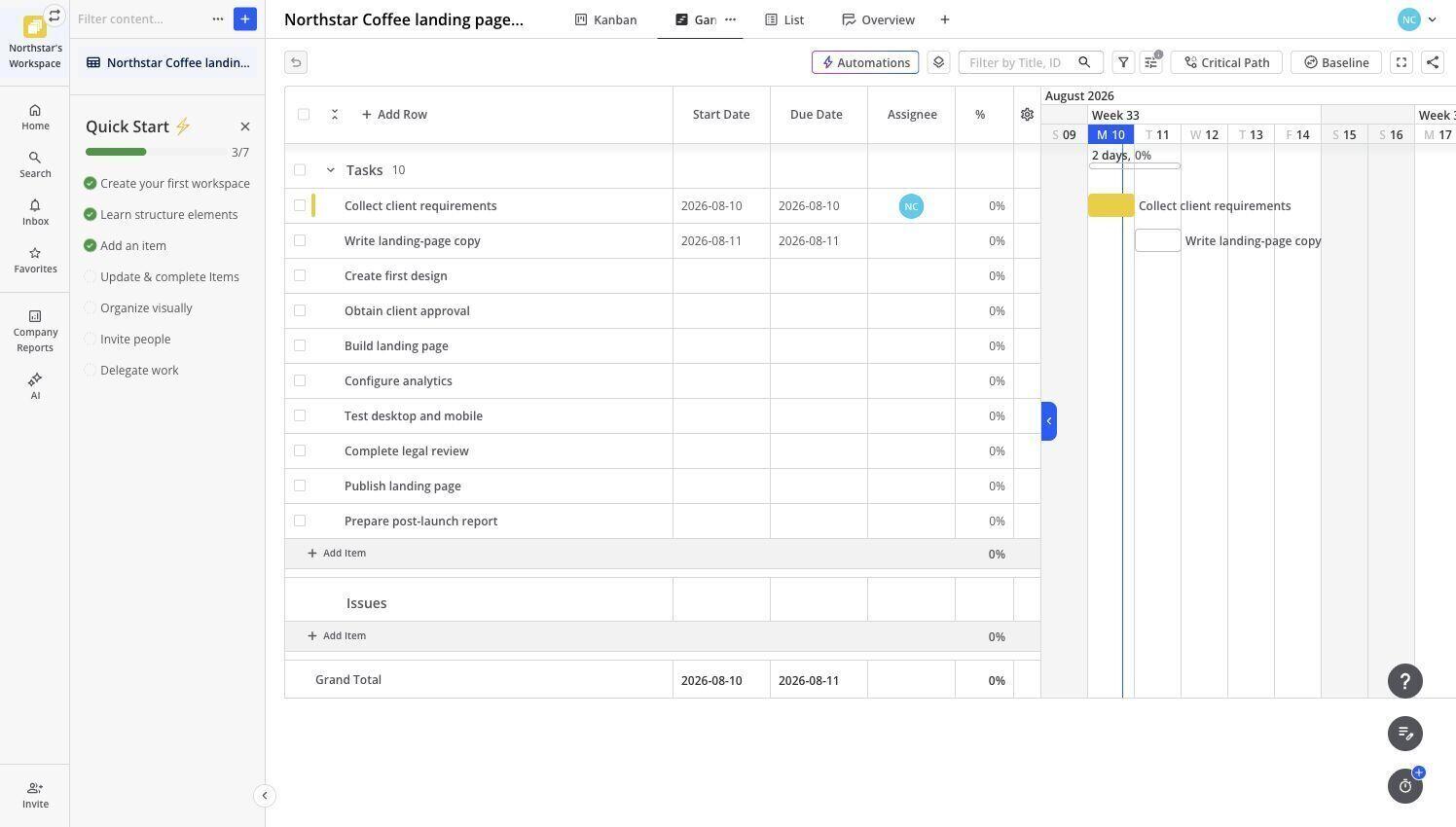Click the NC assignee avatar in first row
Image resolution: width=1456 pixels, height=827 pixels.
pos(911,206)
